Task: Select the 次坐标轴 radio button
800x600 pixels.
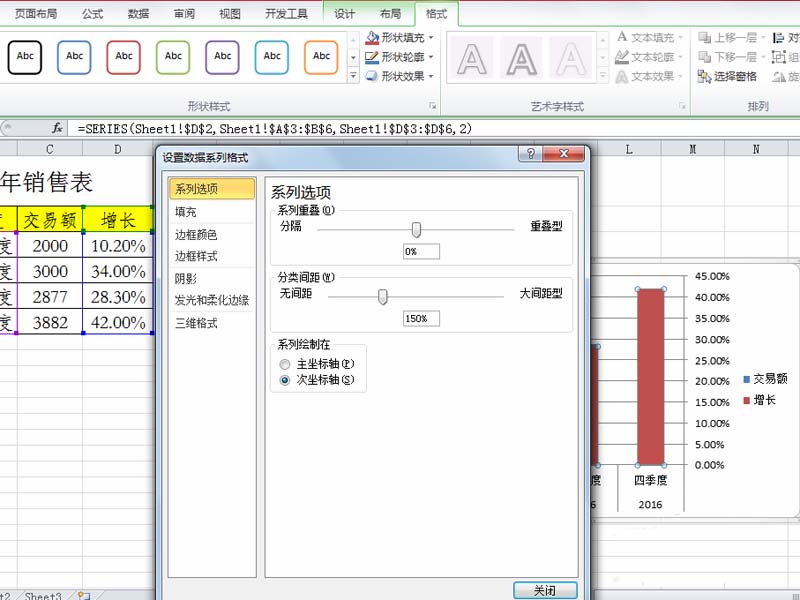Action: tap(286, 380)
